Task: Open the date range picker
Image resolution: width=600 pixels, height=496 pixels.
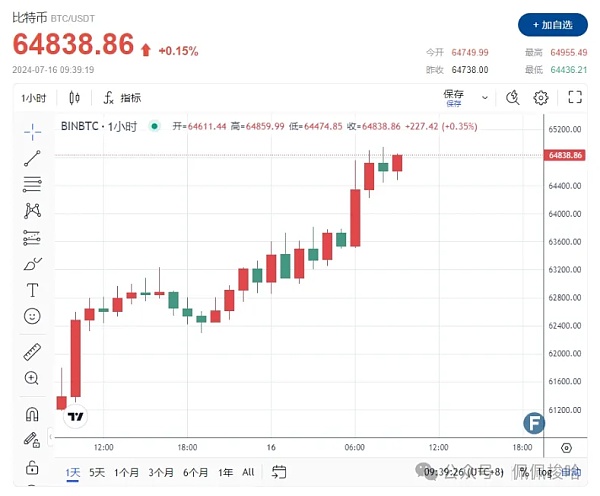Action: (x=279, y=472)
